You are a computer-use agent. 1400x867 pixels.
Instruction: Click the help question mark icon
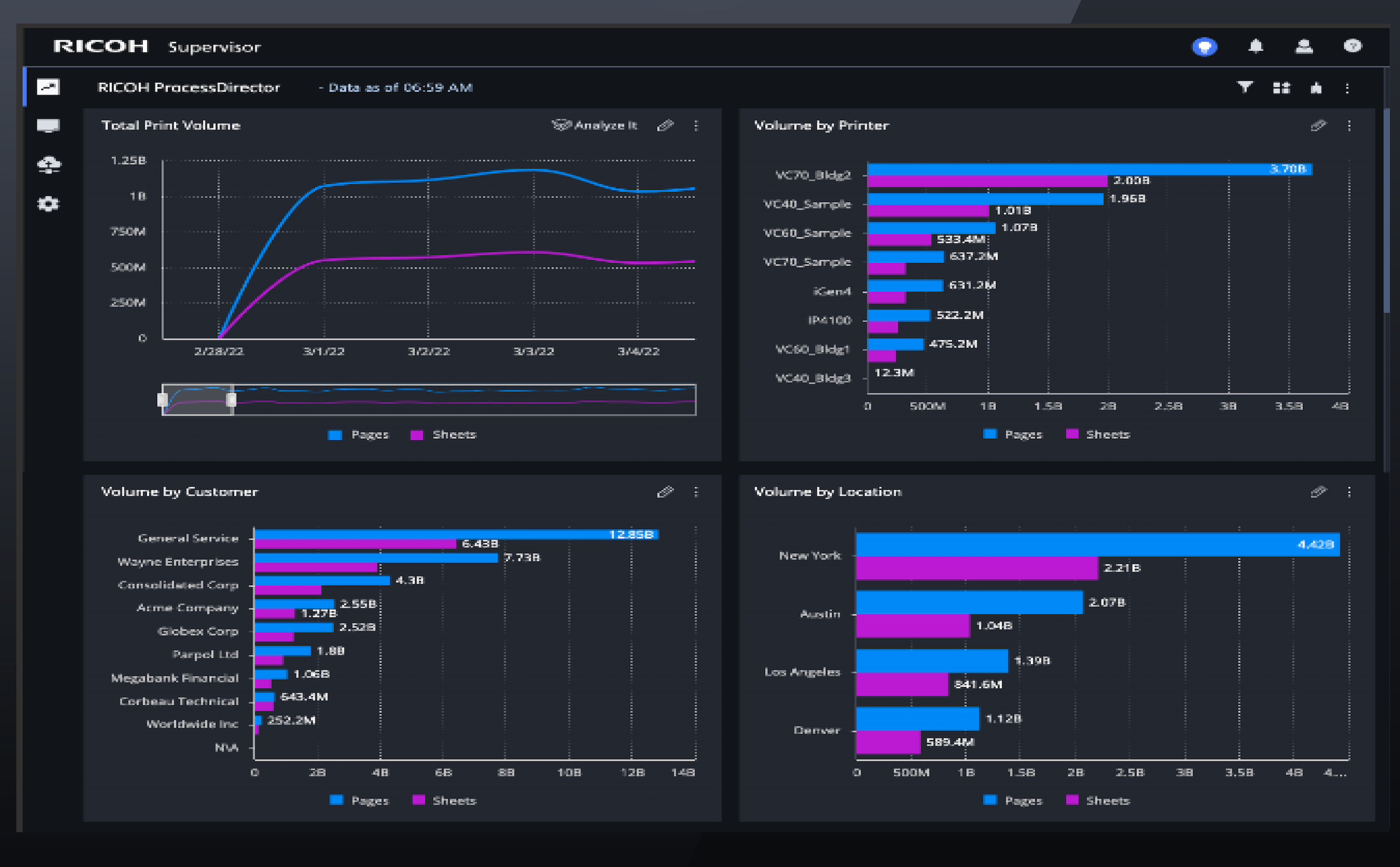coord(1352,47)
